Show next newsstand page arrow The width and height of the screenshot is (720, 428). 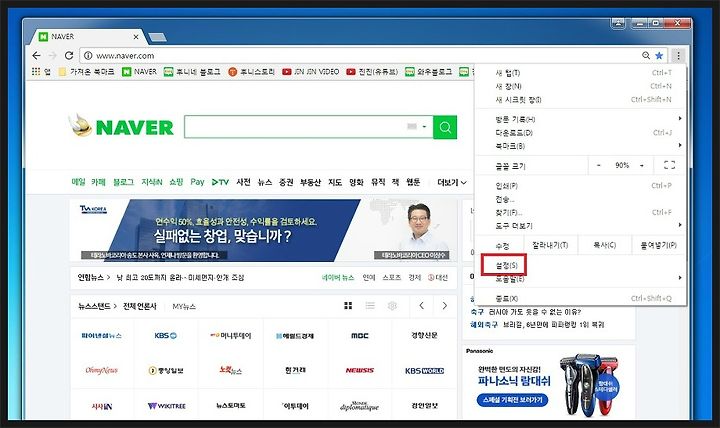point(444,305)
